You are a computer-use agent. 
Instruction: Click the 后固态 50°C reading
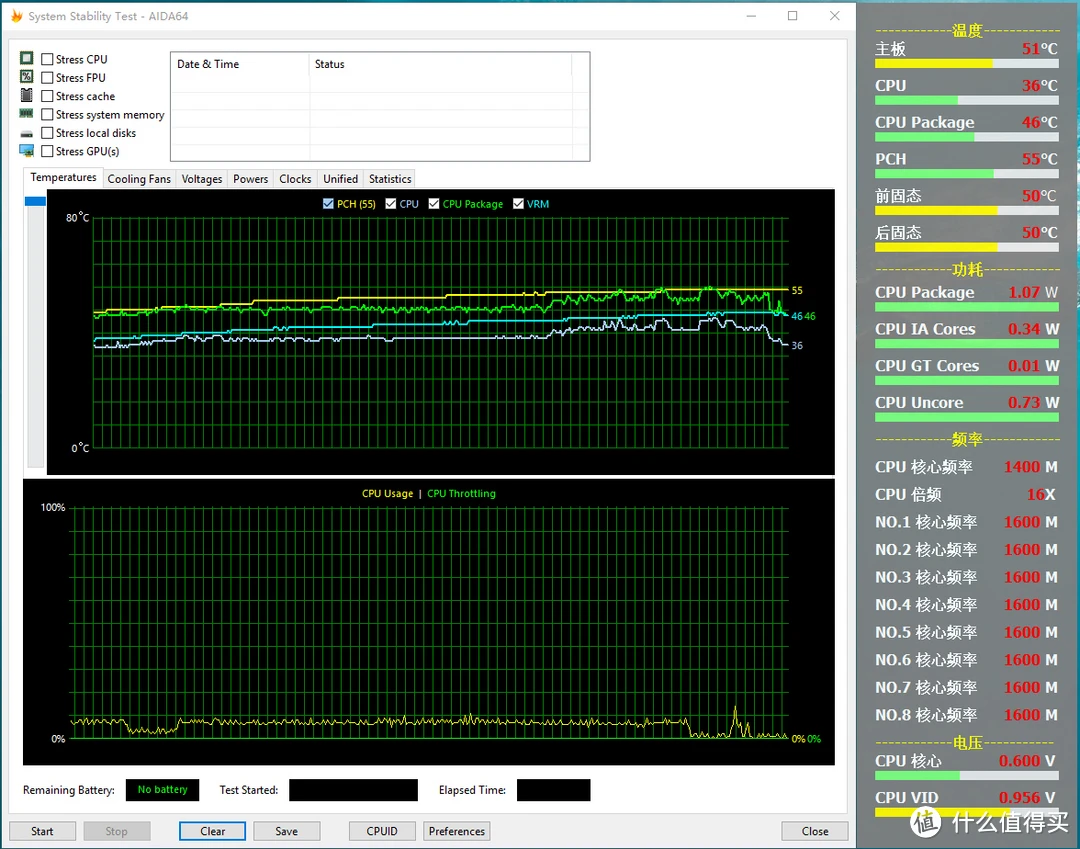[x=966, y=232]
